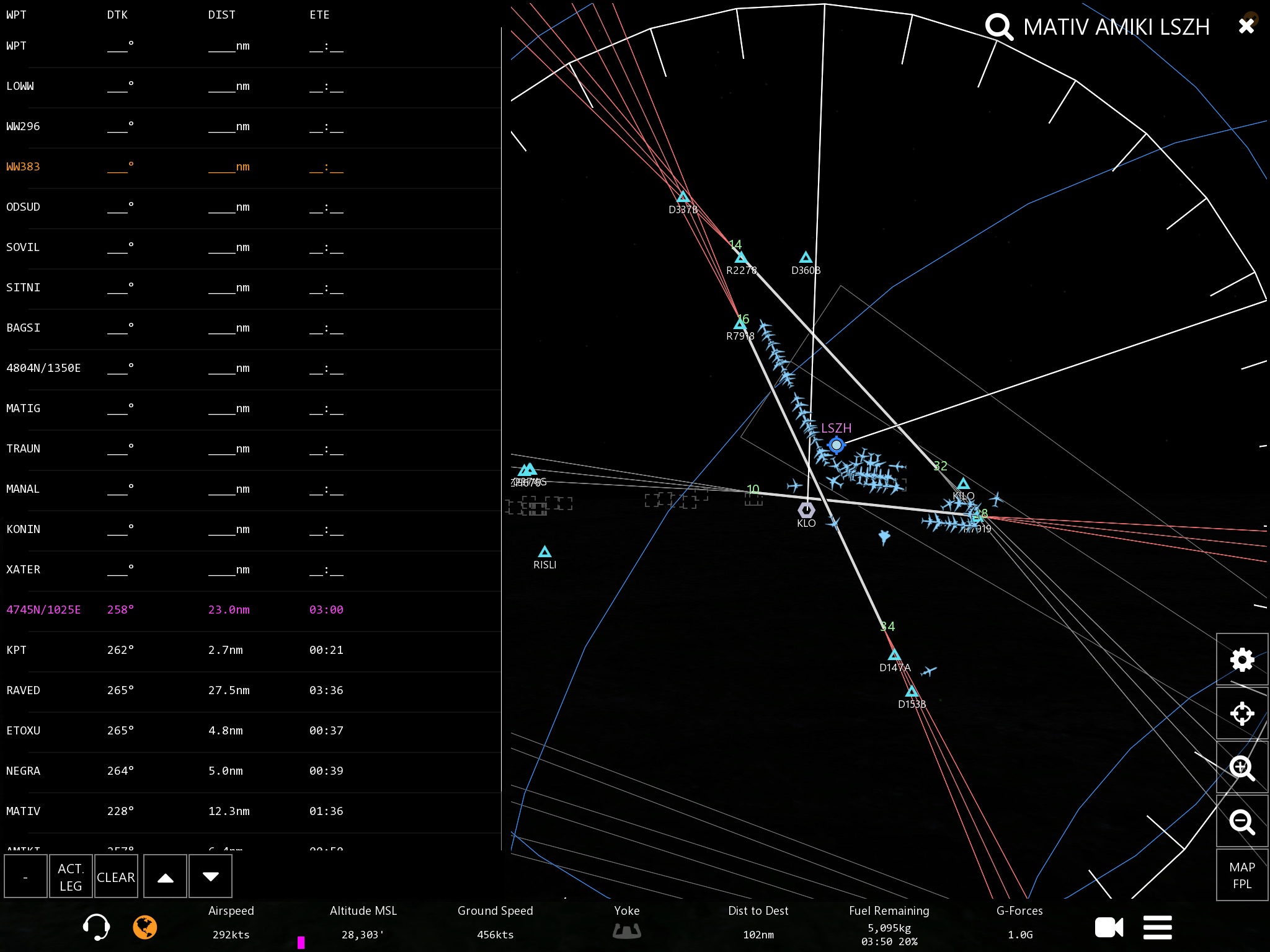Move waypoint up with up arrow

165,876
